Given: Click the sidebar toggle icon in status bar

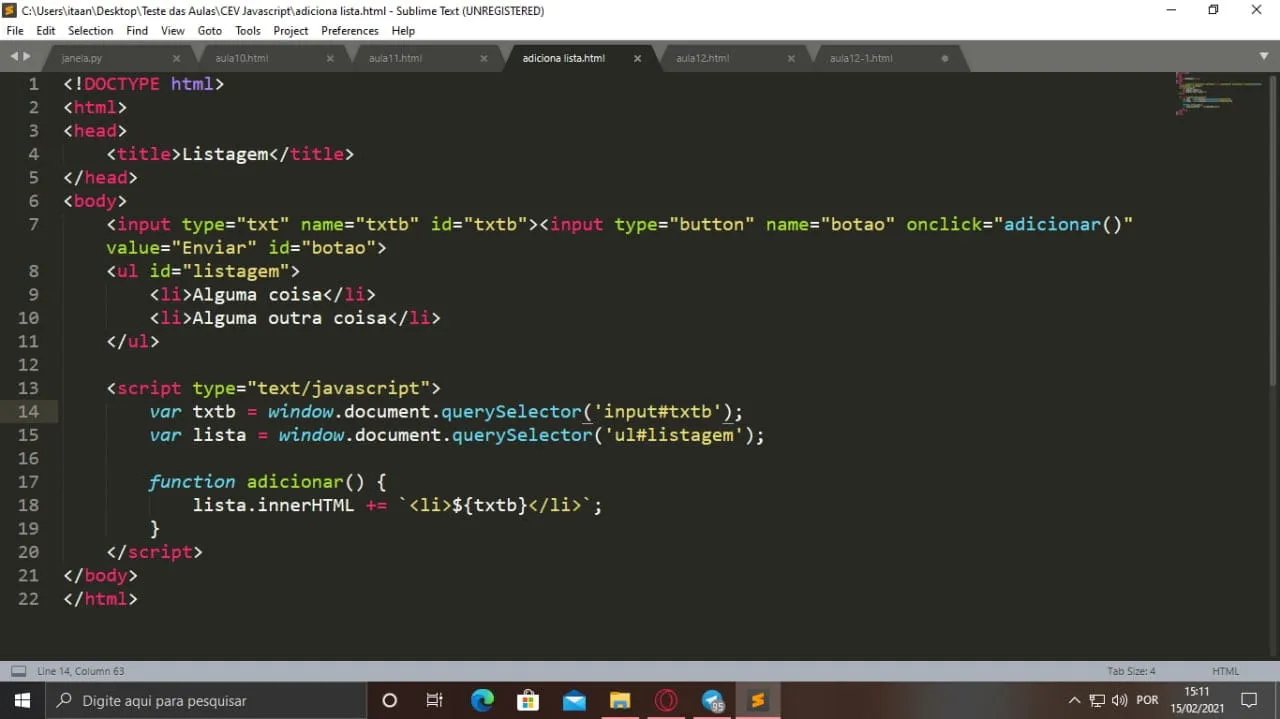Looking at the screenshot, I should click(x=18, y=671).
